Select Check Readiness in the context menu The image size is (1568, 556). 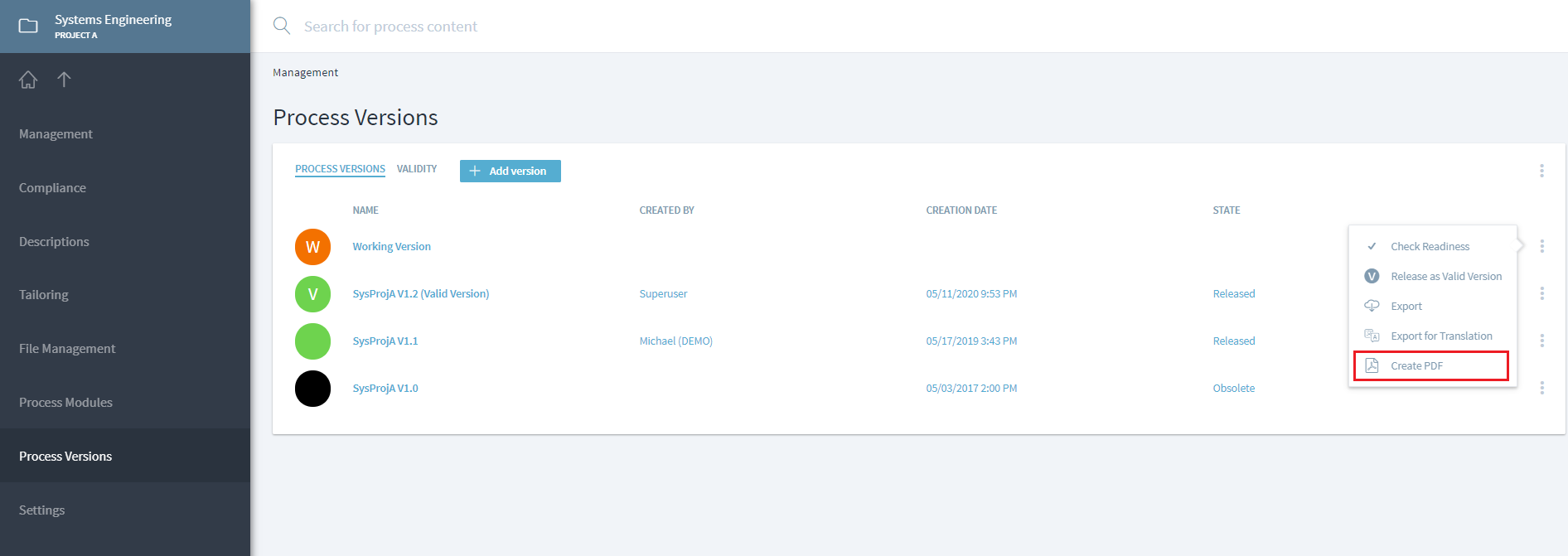1430,246
